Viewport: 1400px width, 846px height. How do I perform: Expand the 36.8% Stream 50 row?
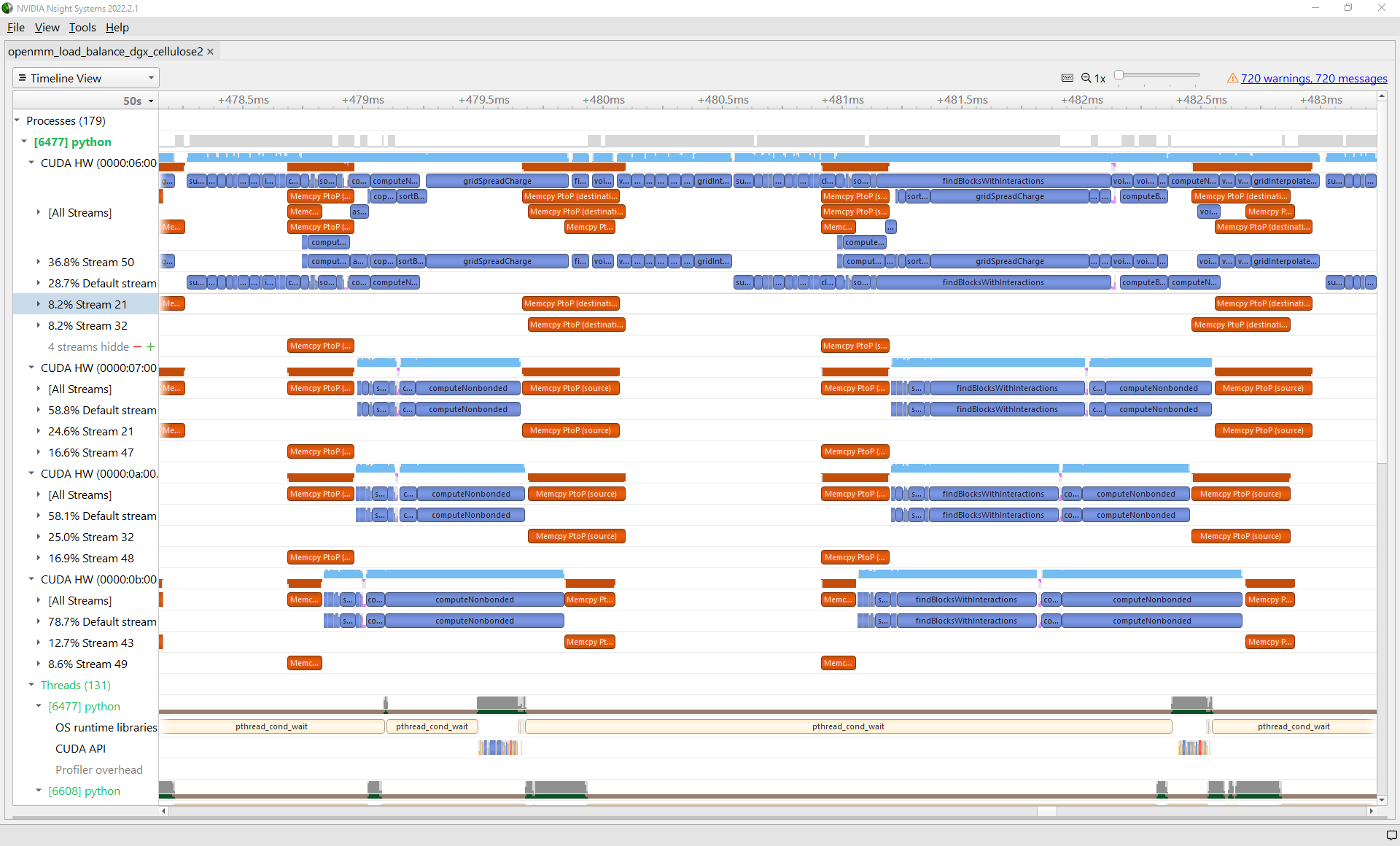[39, 262]
